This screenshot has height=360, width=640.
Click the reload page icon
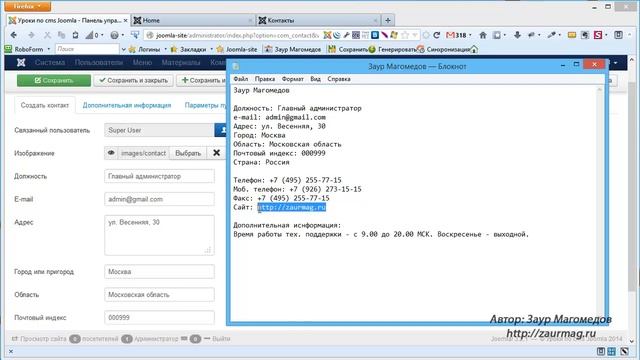click(x=437, y=35)
